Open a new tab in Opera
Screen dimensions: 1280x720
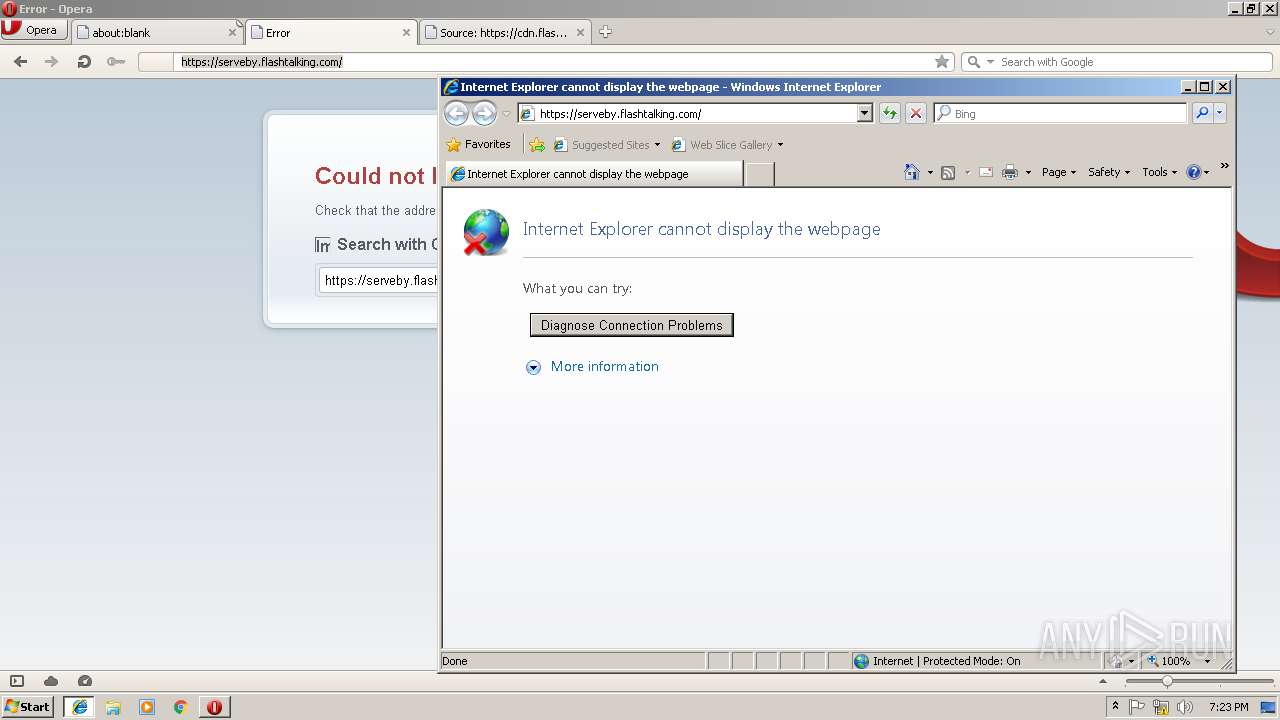pos(605,32)
